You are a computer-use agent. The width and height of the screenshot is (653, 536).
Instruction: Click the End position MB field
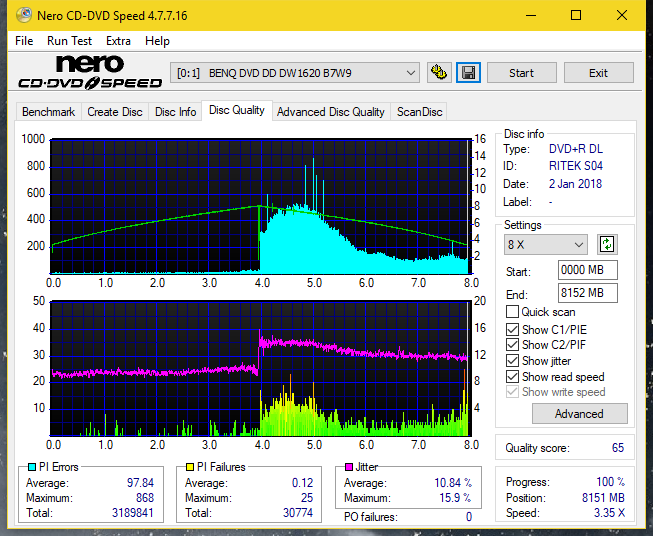pos(587,293)
